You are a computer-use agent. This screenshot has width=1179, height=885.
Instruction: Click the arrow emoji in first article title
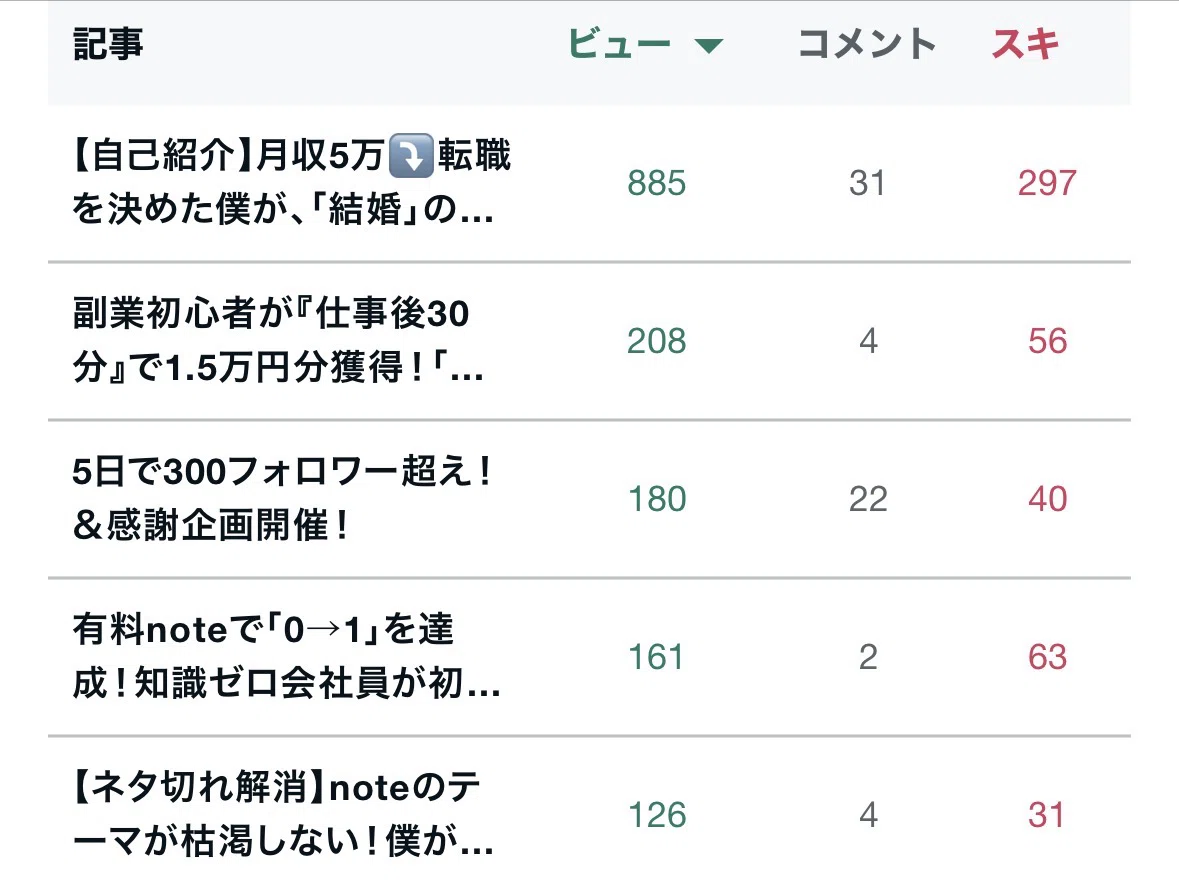tap(411, 156)
